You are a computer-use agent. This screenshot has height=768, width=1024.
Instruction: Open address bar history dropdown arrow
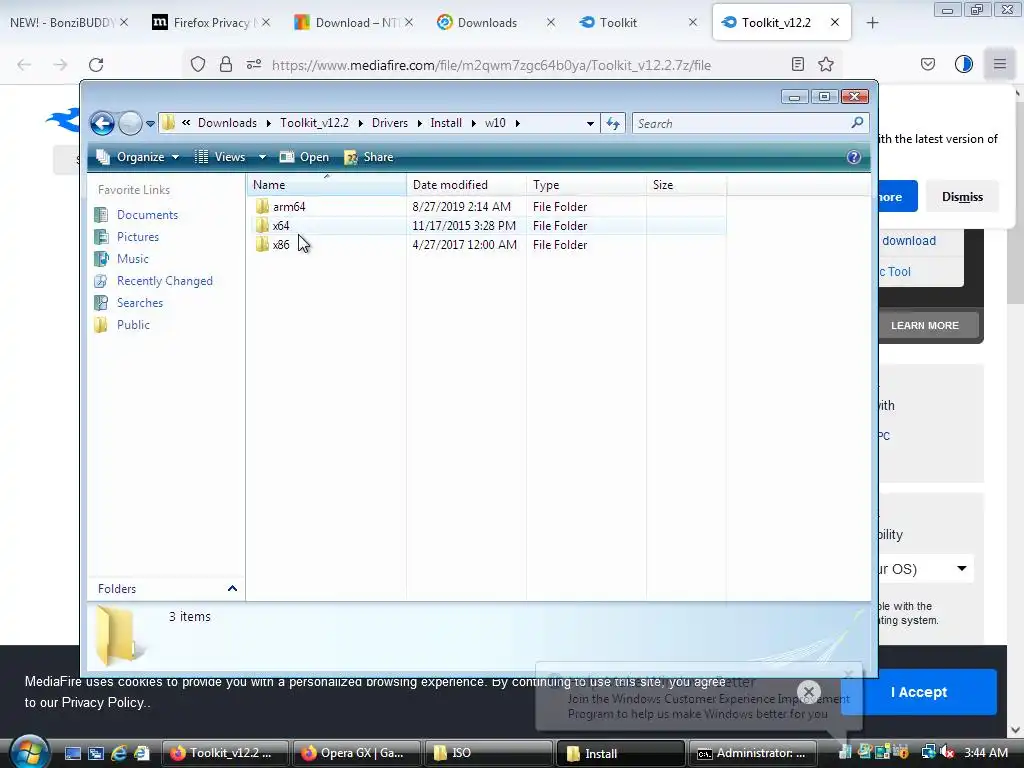pos(590,123)
